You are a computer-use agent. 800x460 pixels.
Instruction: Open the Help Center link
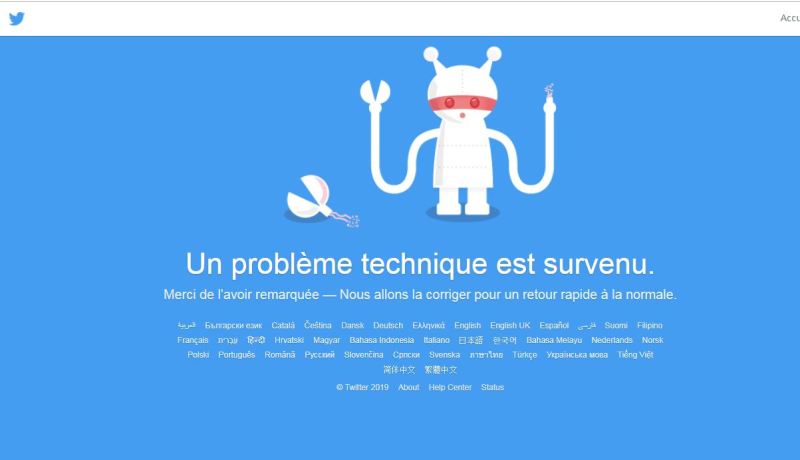click(x=450, y=387)
